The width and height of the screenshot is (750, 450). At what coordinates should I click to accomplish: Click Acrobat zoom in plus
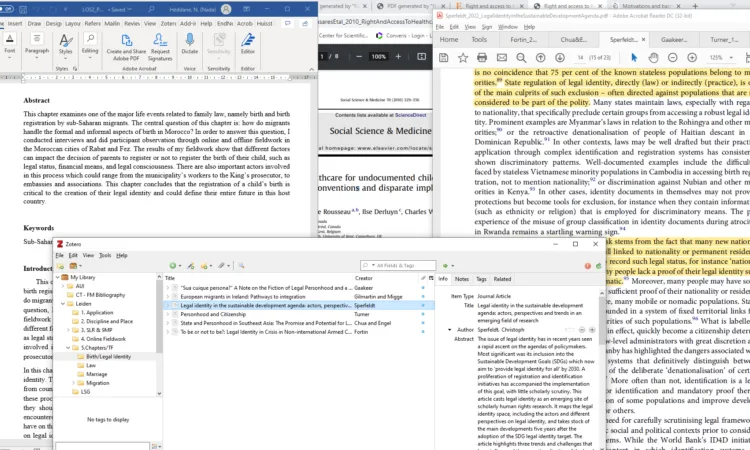tap(692, 57)
